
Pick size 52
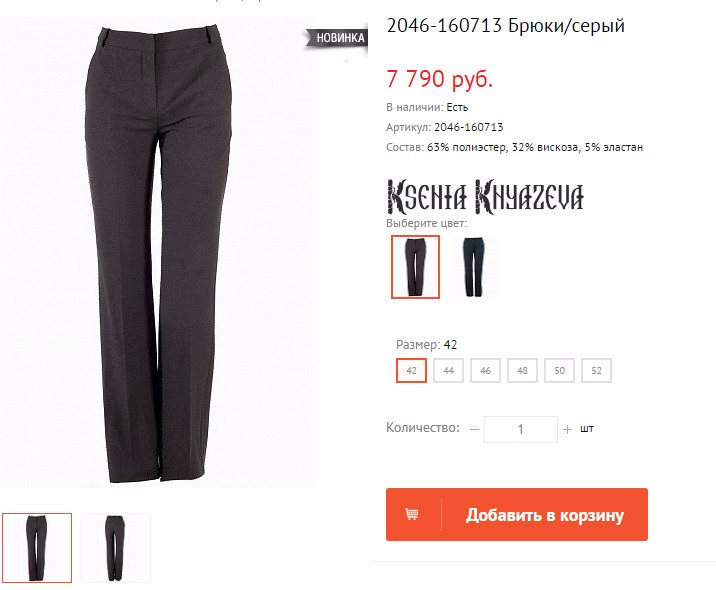[596, 370]
